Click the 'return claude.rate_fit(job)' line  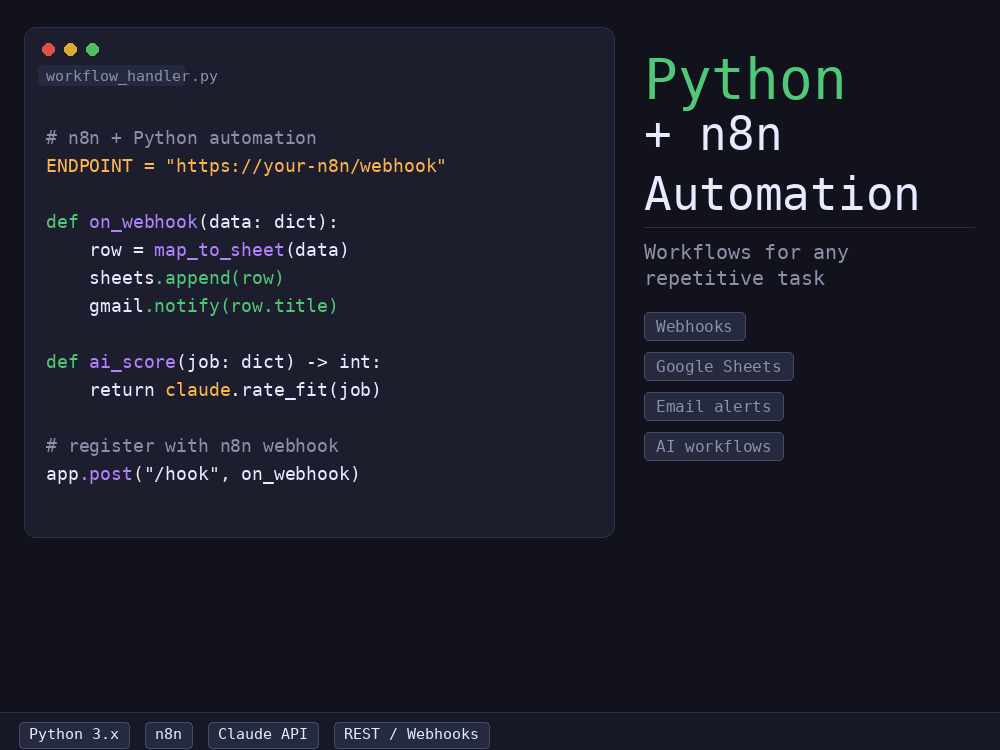(235, 391)
